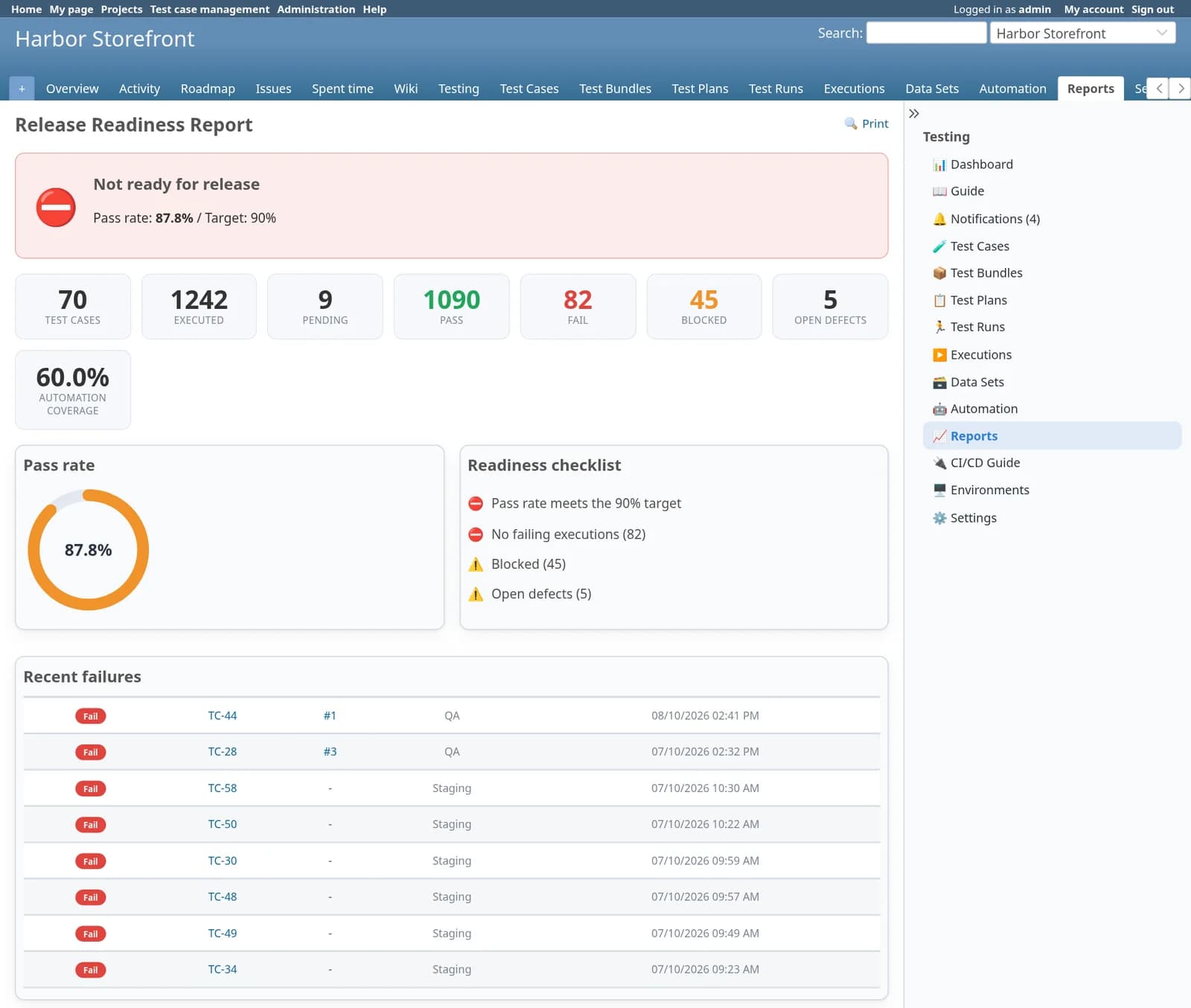Select the Automation tab
1191x1008 pixels.
point(1012,89)
